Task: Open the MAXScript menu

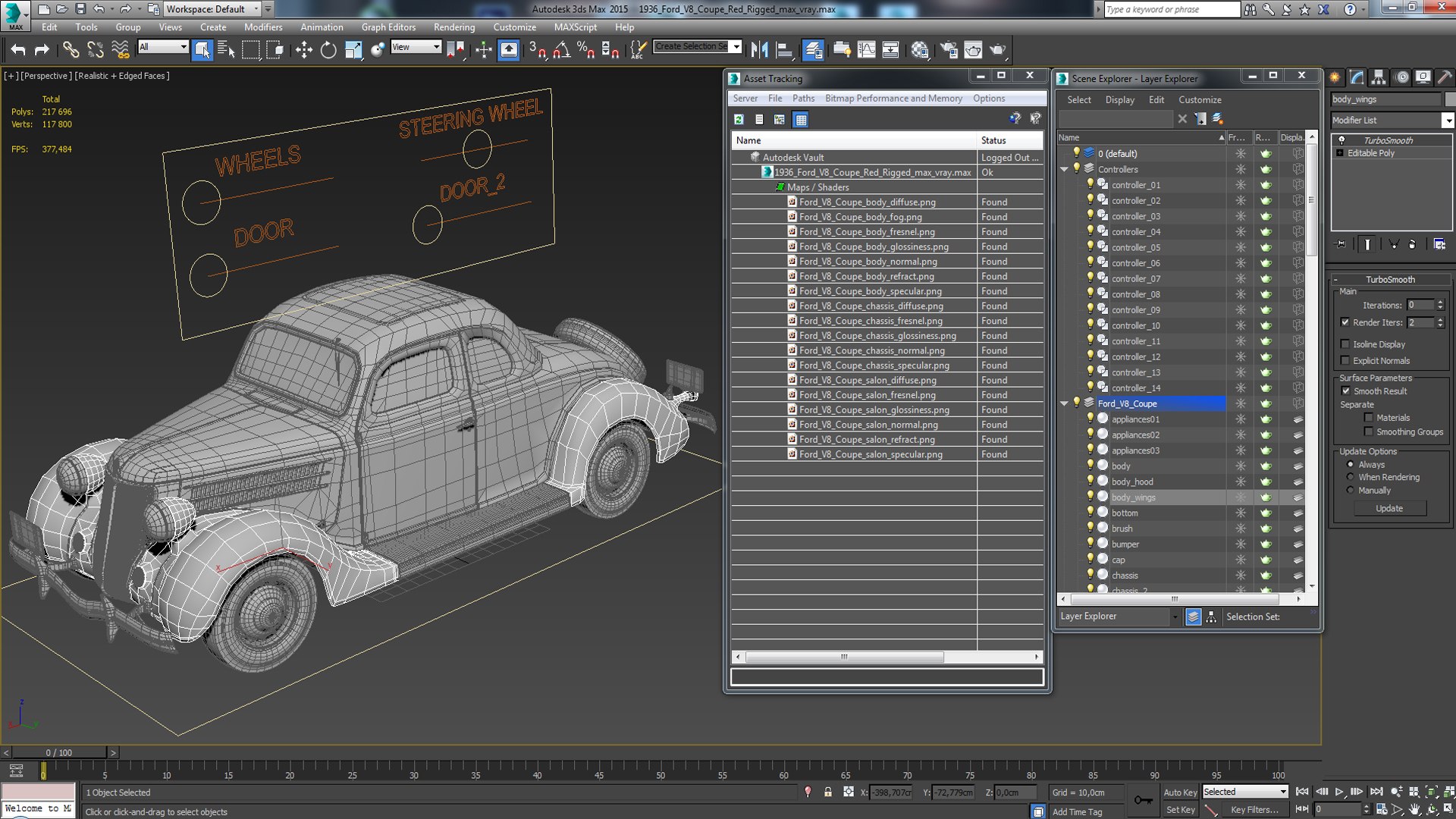Action: pyautogui.click(x=576, y=27)
